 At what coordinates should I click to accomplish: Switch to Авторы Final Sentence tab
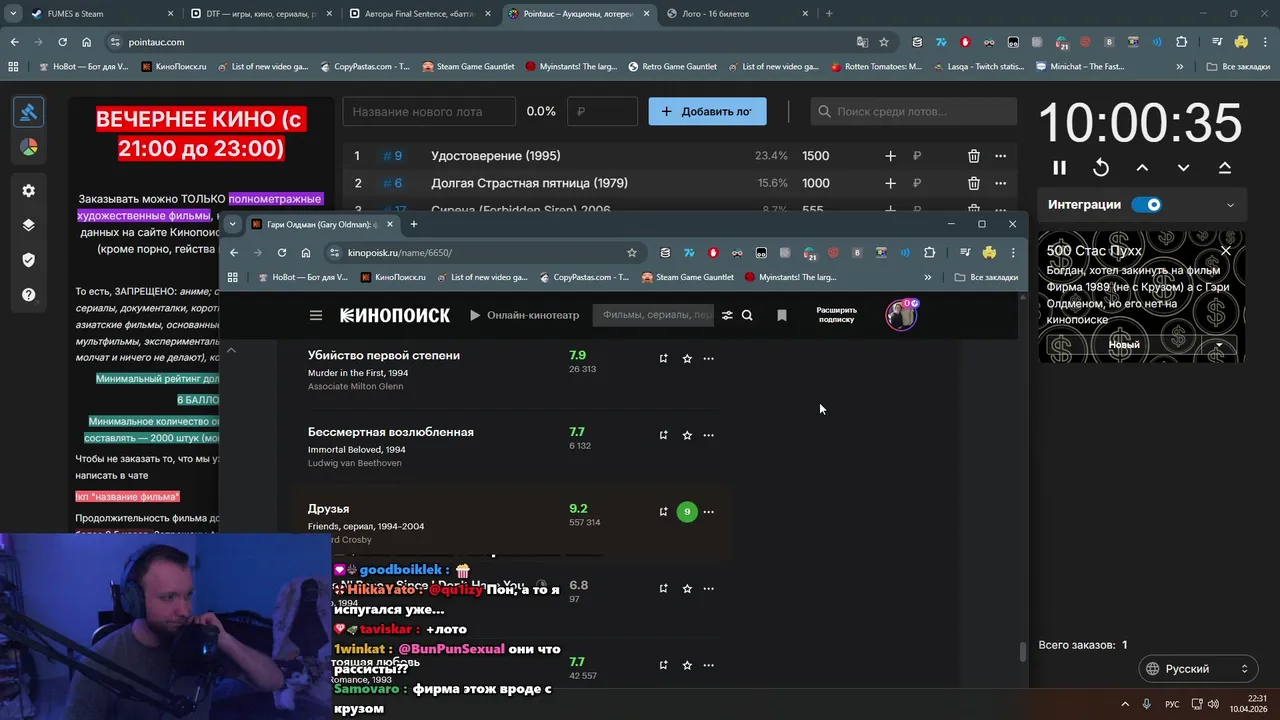click(420, 14)
